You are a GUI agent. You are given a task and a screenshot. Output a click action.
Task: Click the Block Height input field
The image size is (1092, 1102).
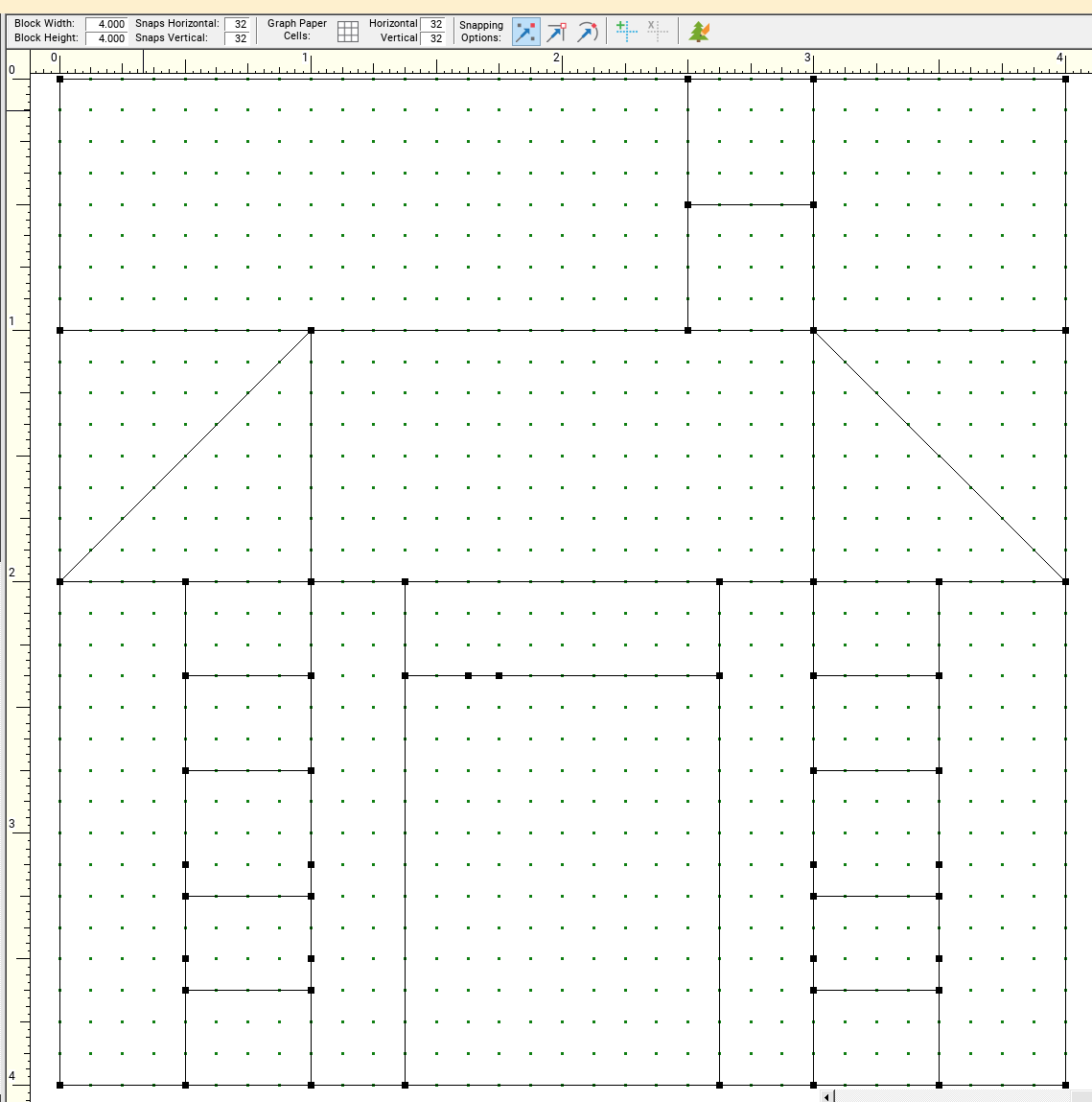coord(107,38)
